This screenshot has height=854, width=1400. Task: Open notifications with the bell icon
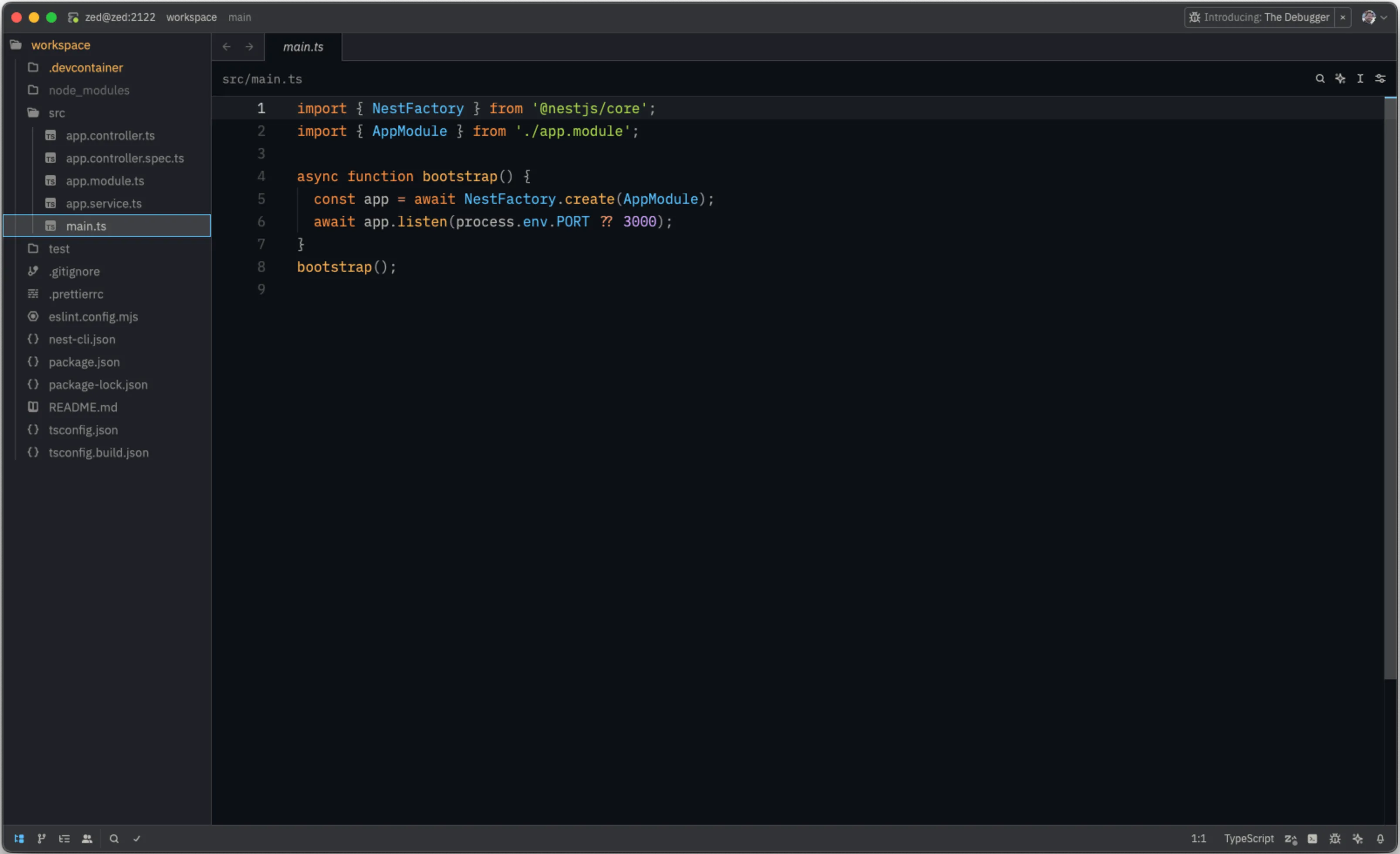pos(1381,839)
